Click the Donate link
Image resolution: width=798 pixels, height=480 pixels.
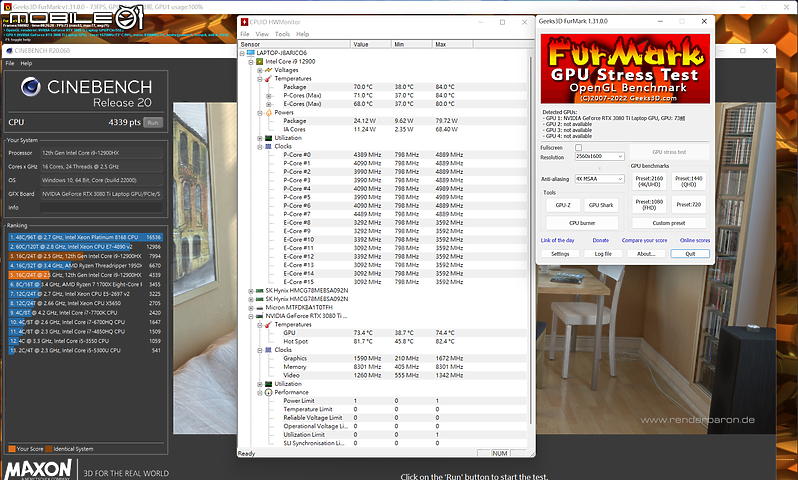(601, 240)
